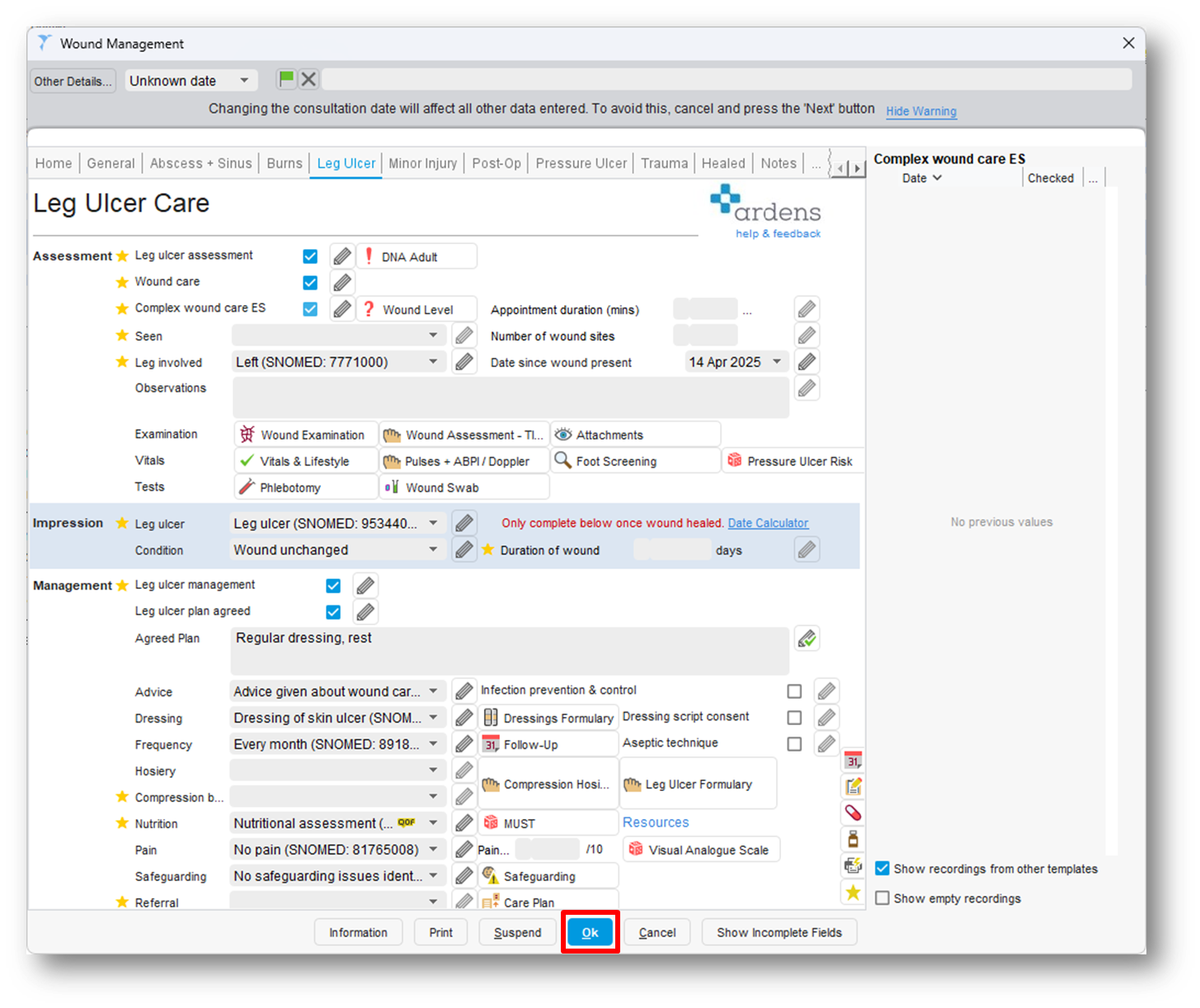
Task: Click pencil icon beside Agreed Plan text
Action: click(x=807, y=638)
